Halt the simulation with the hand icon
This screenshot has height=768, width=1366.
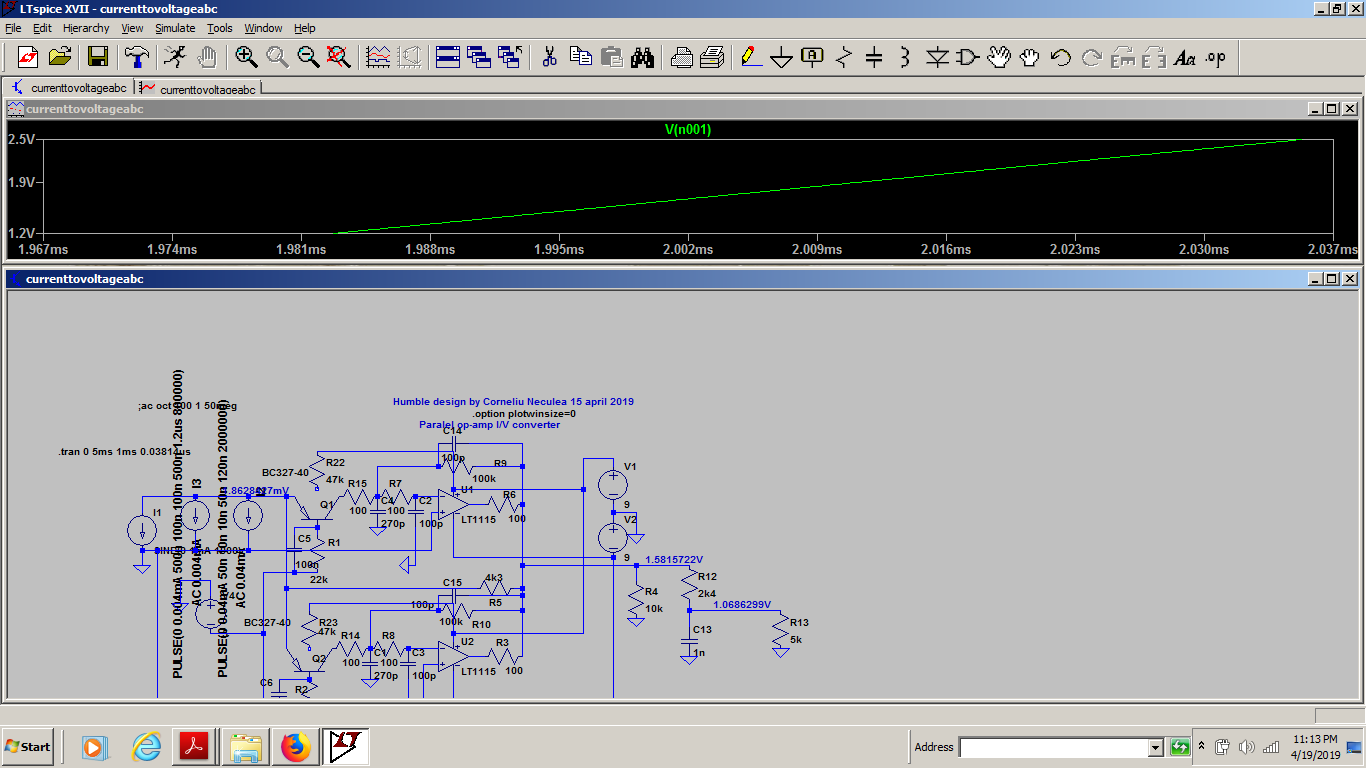click(x=207, y=57)
